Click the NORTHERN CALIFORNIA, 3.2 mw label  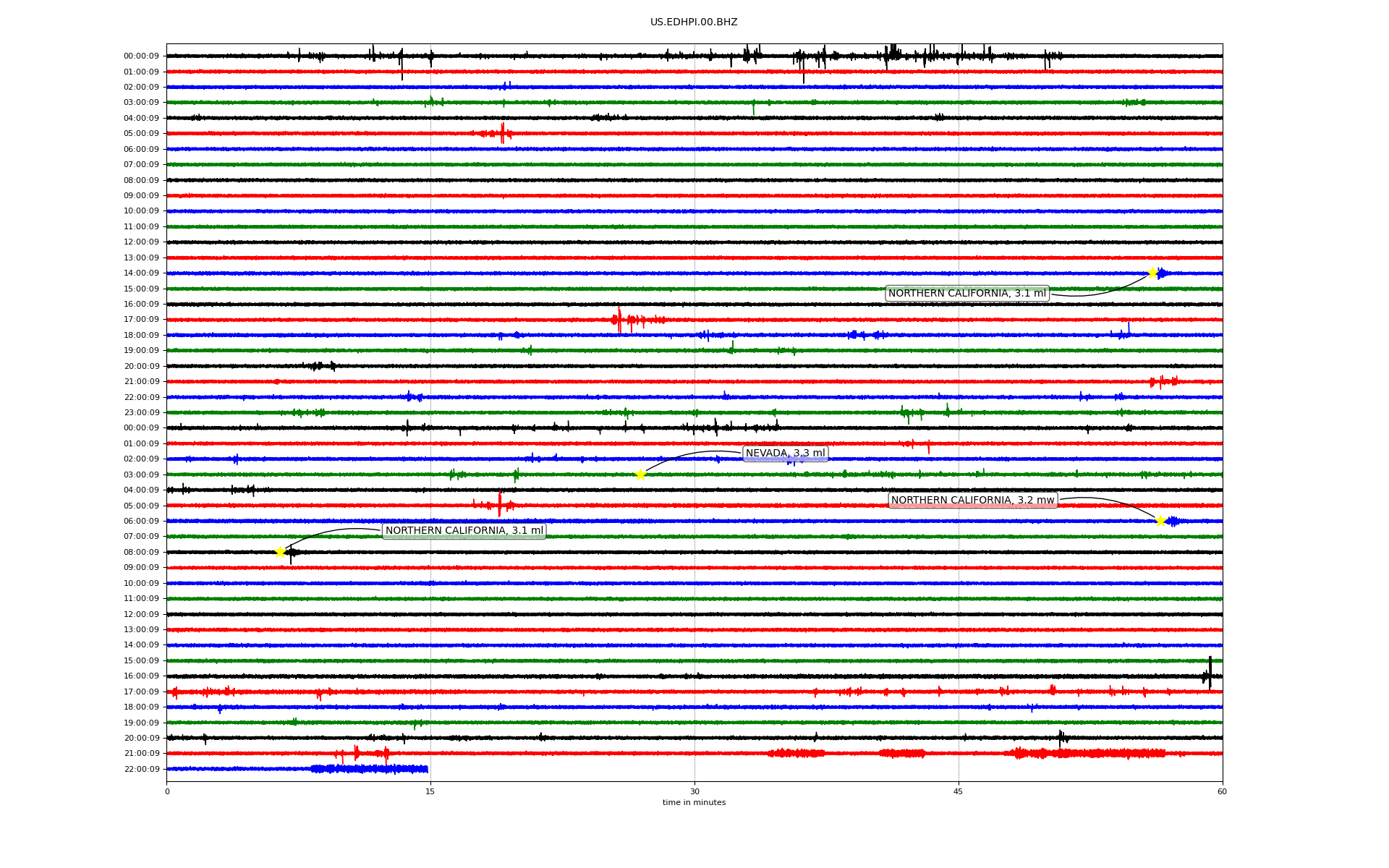[972, 501]
